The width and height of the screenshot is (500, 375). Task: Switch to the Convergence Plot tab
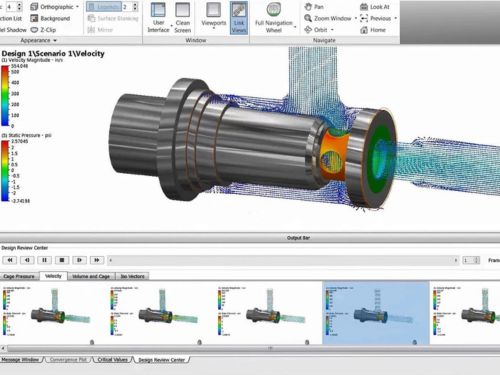(68, 360)
